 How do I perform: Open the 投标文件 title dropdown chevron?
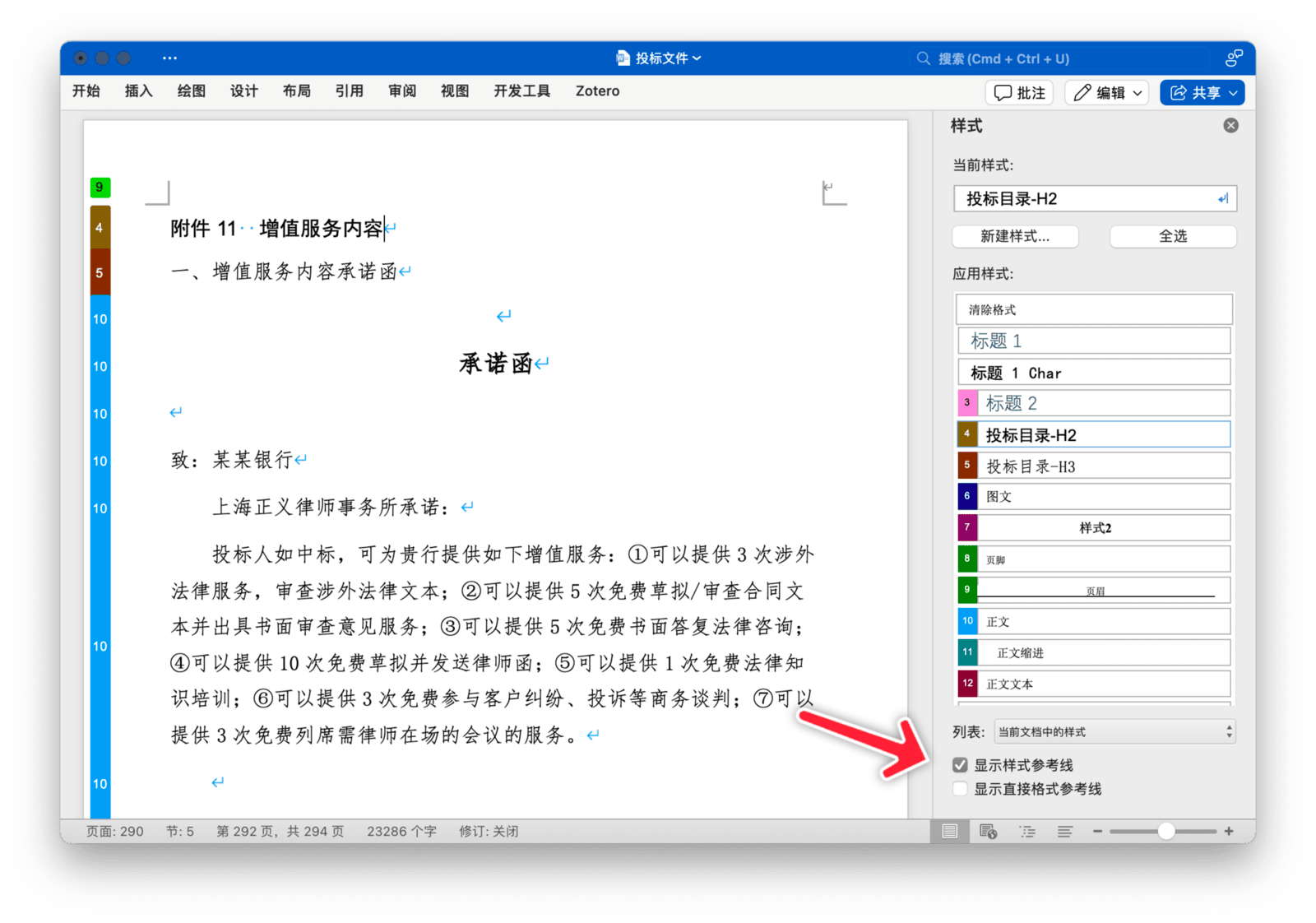(x=697, y=58)
